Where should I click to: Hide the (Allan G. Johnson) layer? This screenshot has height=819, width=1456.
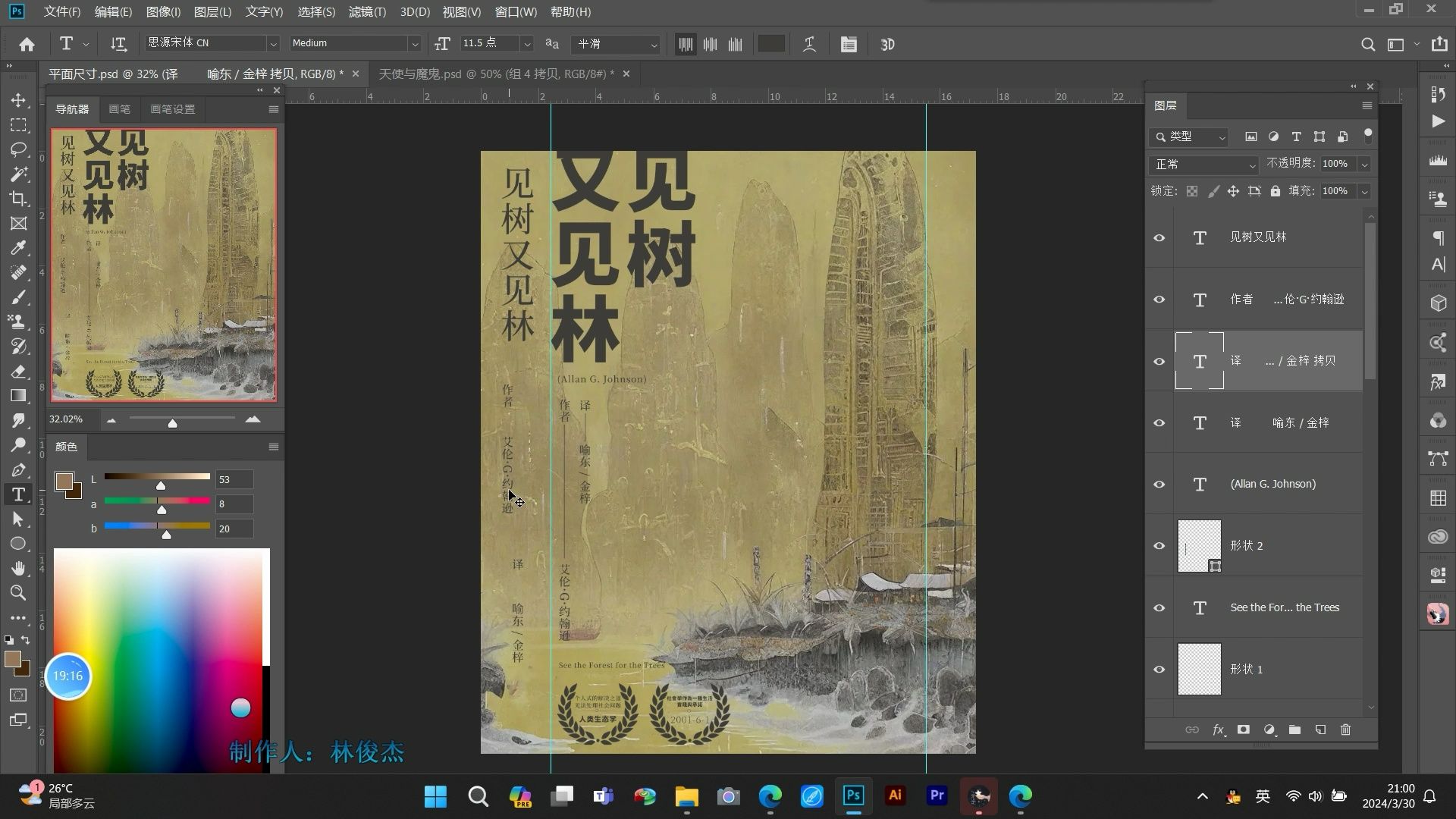[1159, 485]
